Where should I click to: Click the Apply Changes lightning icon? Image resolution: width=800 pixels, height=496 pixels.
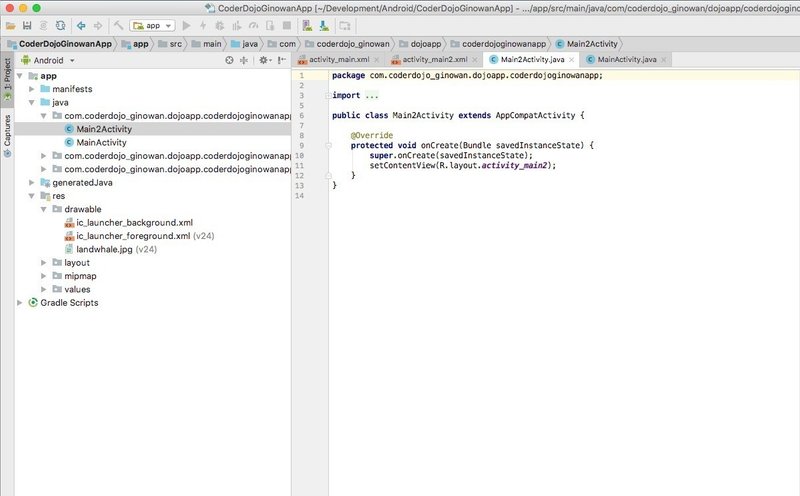click(203, 26)
